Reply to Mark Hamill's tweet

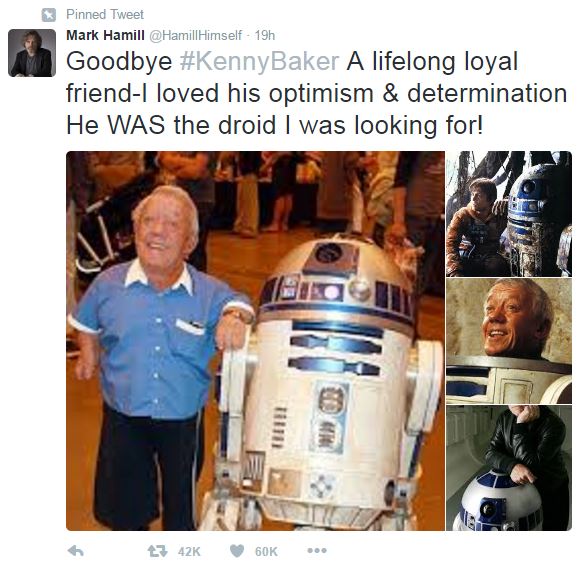pos(76,551)
